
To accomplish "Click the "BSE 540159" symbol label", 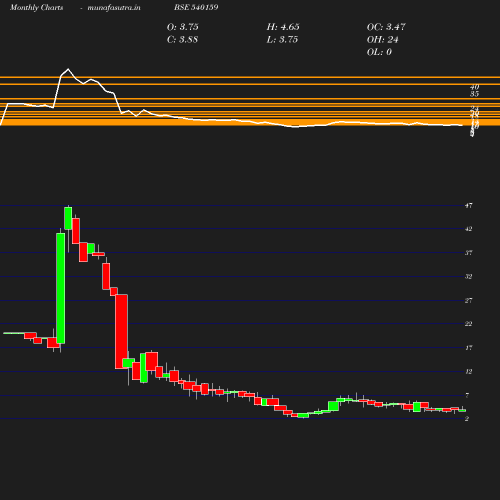I will click(196, 7).
